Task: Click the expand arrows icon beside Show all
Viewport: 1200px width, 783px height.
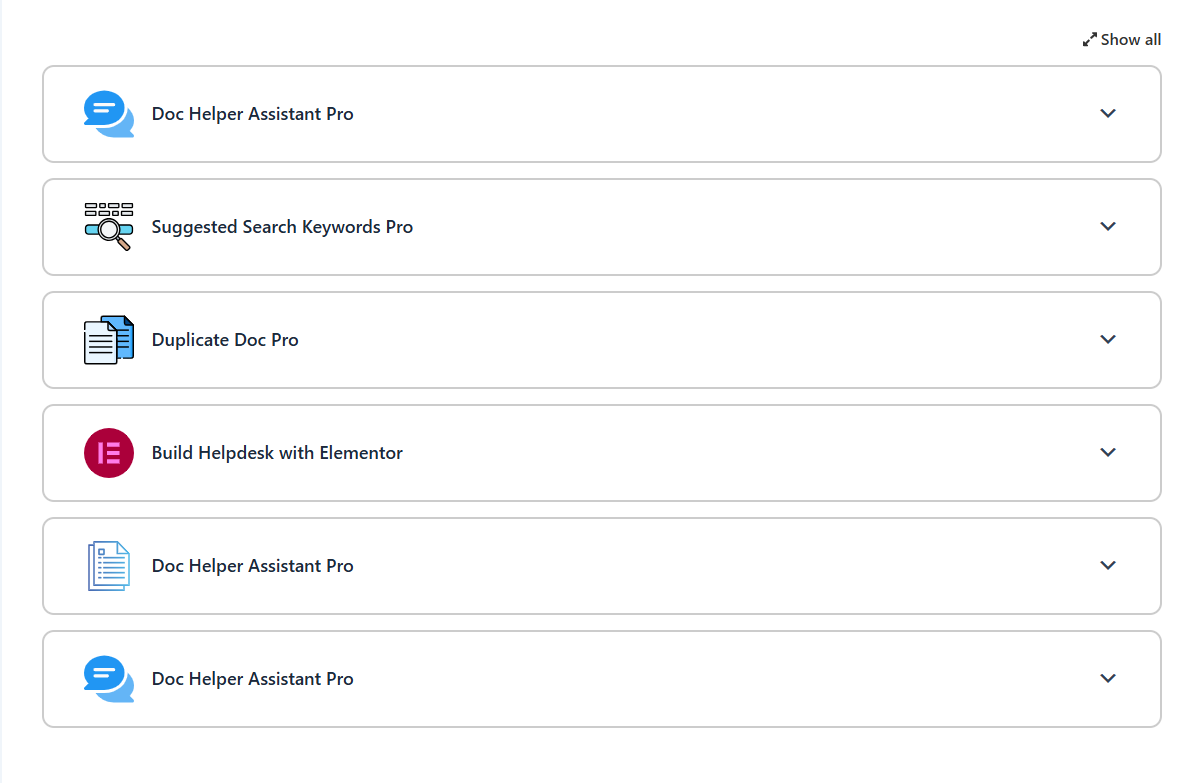Action: [x=1089, y=40]
